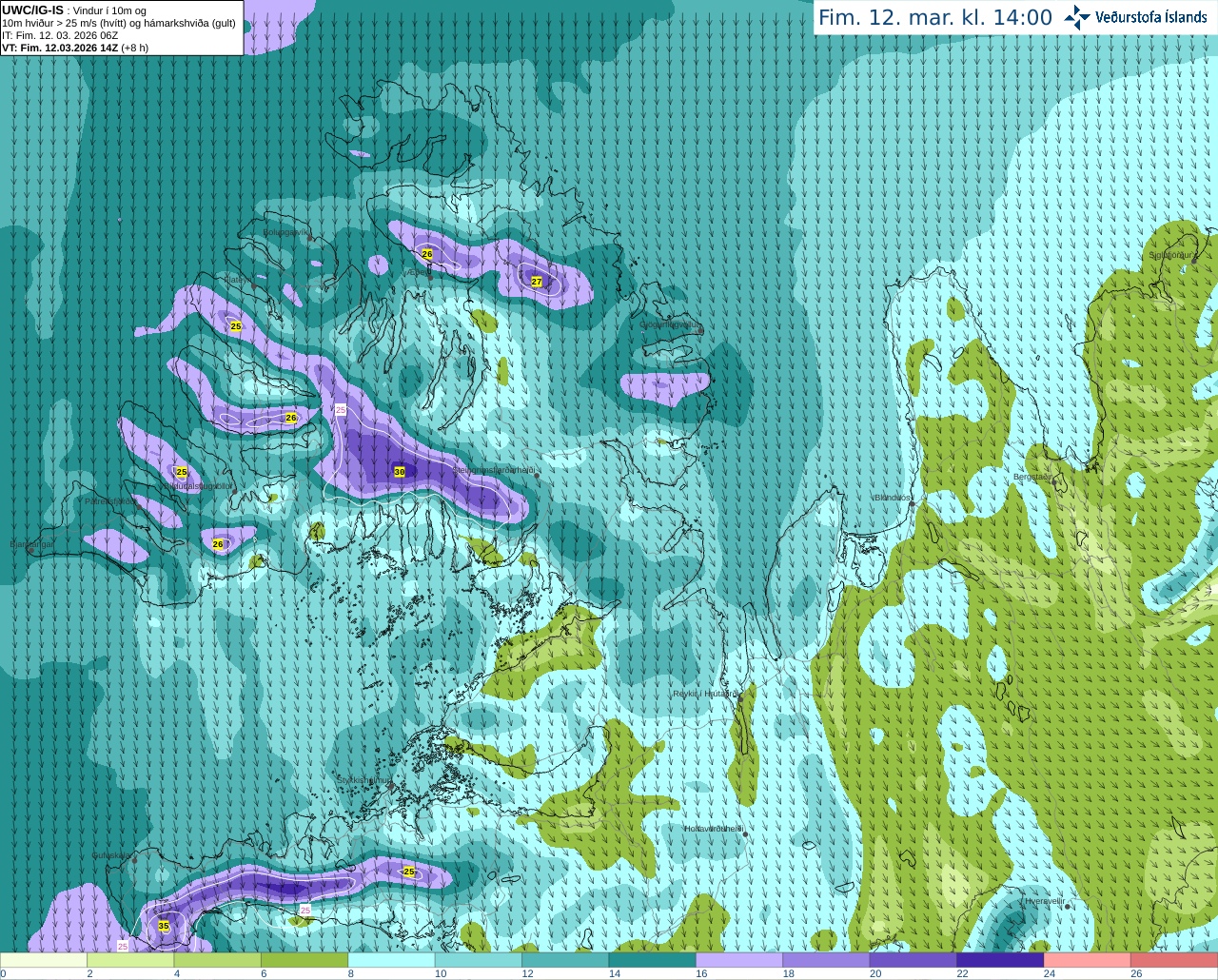Click the Bergstaðir station label
The height and width of the screenshot is (980, 1218).
1033,477
